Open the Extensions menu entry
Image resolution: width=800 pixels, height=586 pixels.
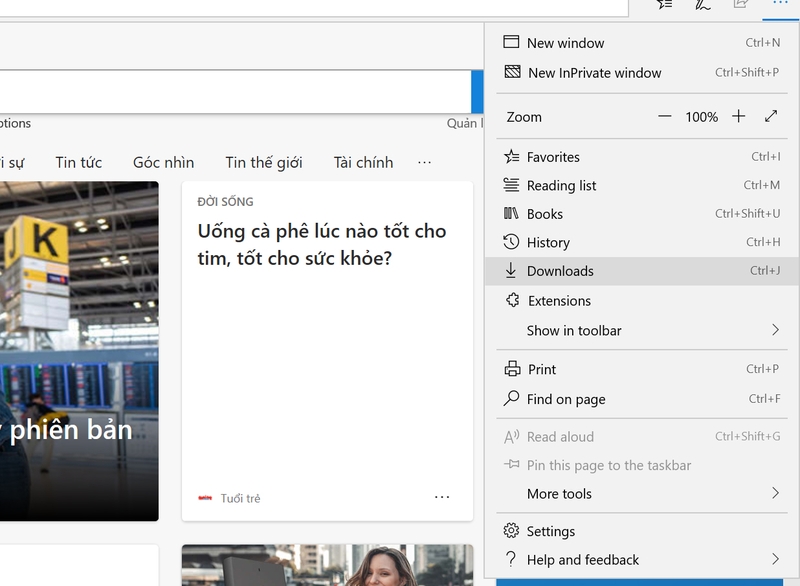[559, 301]
